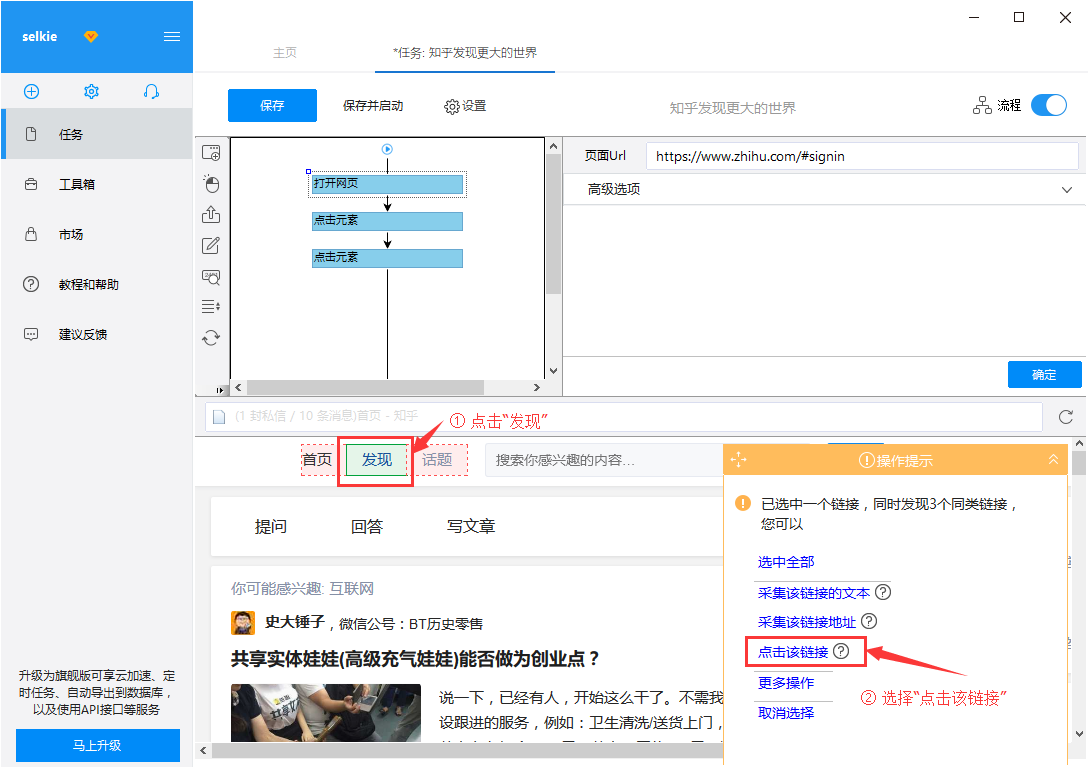
Task: Select the second 点击元素 workflow step
Action: 388,258
